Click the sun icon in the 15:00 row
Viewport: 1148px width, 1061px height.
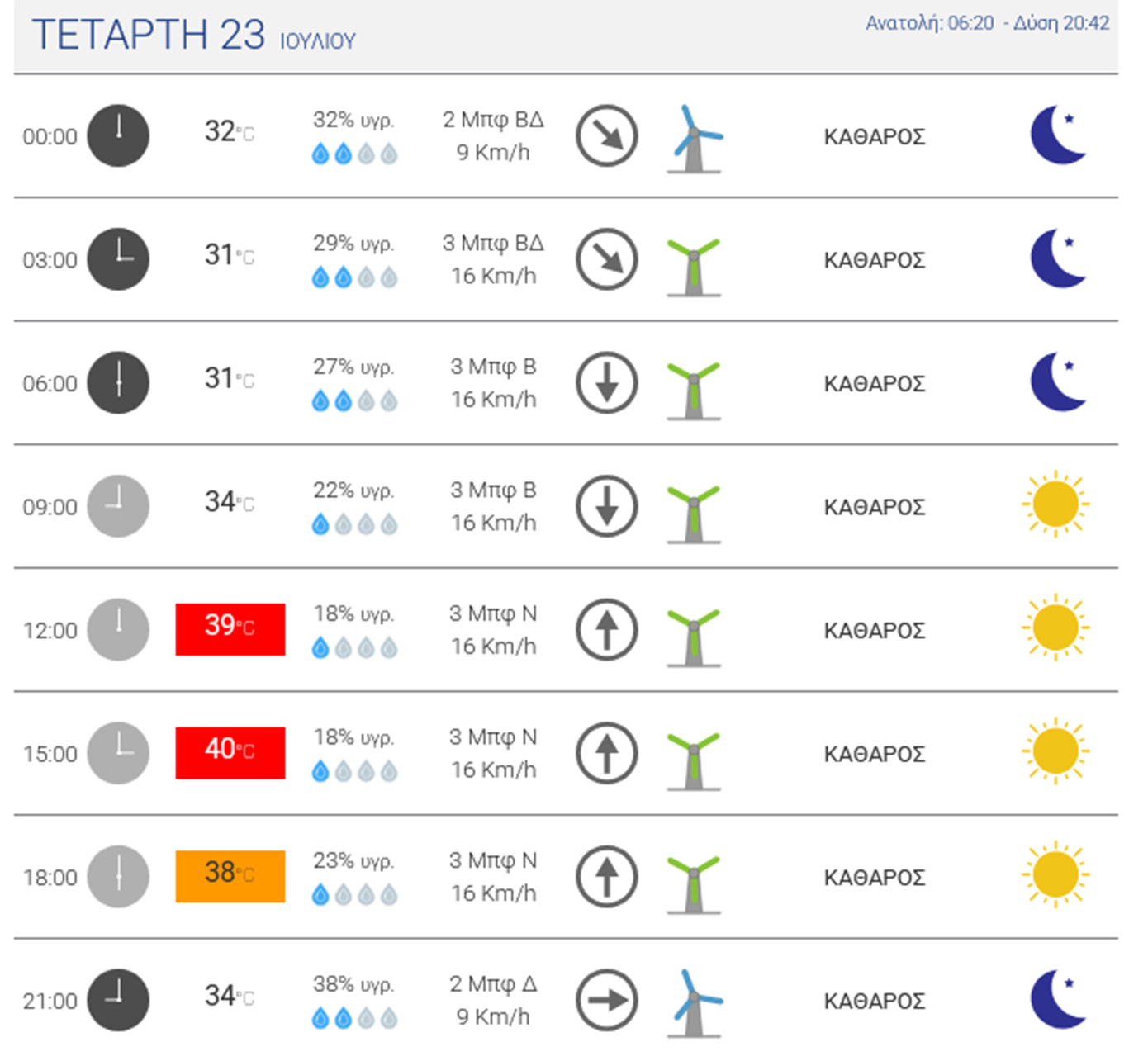1055,751
